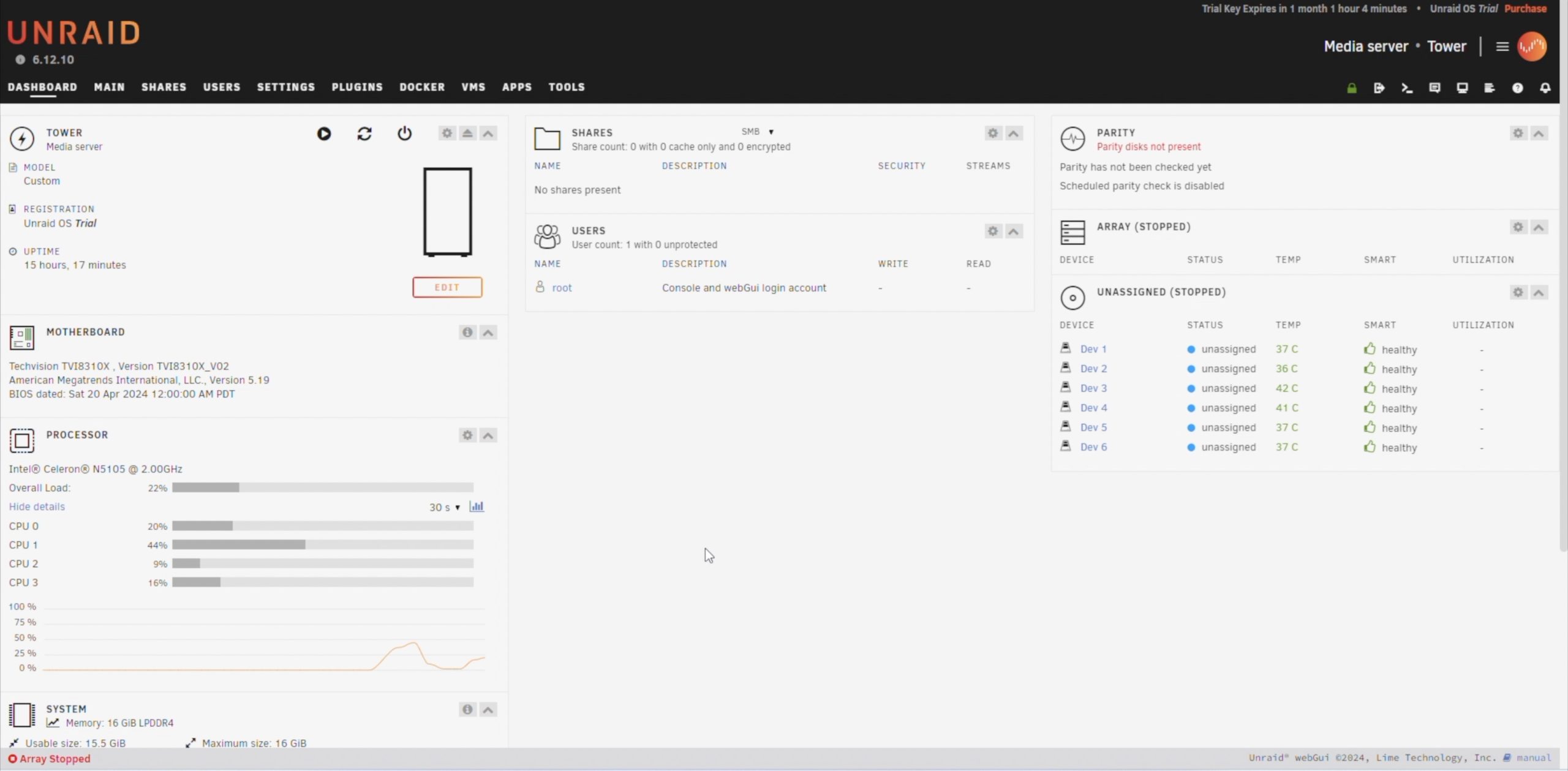Open the Docker tab
This screenshot has width=1568, height=771.
point(422,87)
